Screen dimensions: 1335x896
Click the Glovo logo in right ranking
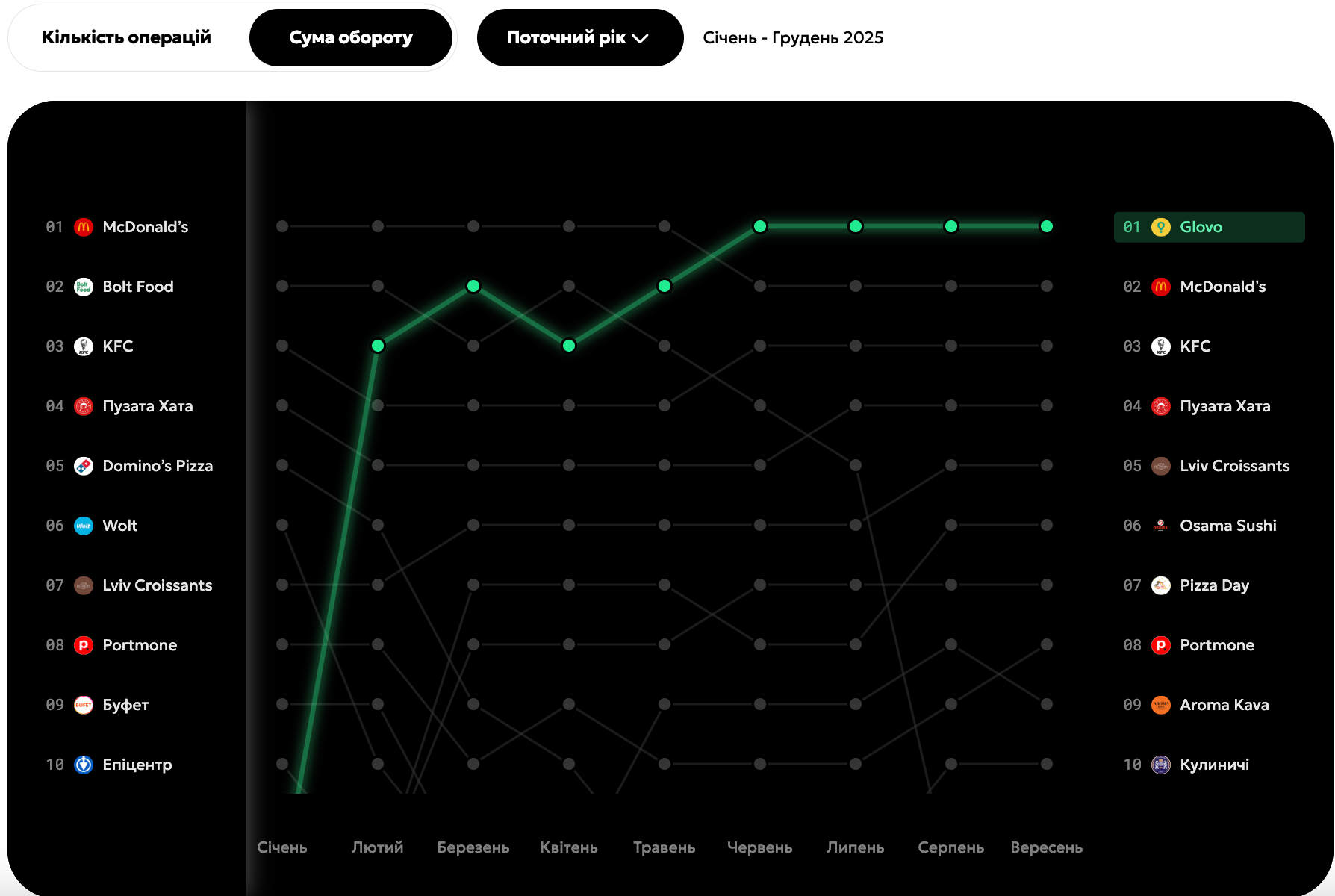[1160, 227]
